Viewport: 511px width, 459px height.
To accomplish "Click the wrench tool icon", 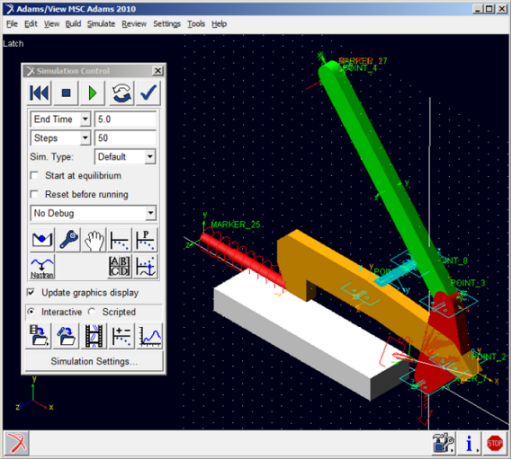I will 68,240.
